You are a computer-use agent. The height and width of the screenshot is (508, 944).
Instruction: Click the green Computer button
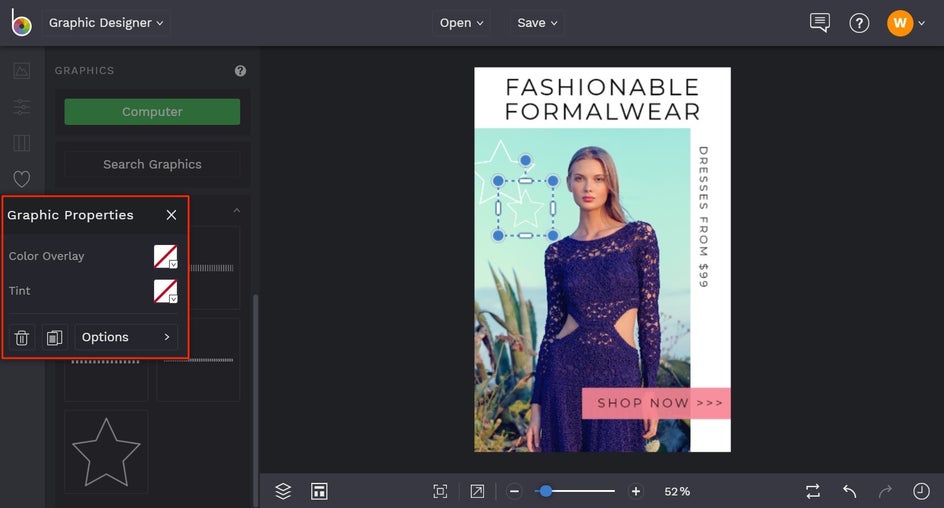[x=152, y=112]
